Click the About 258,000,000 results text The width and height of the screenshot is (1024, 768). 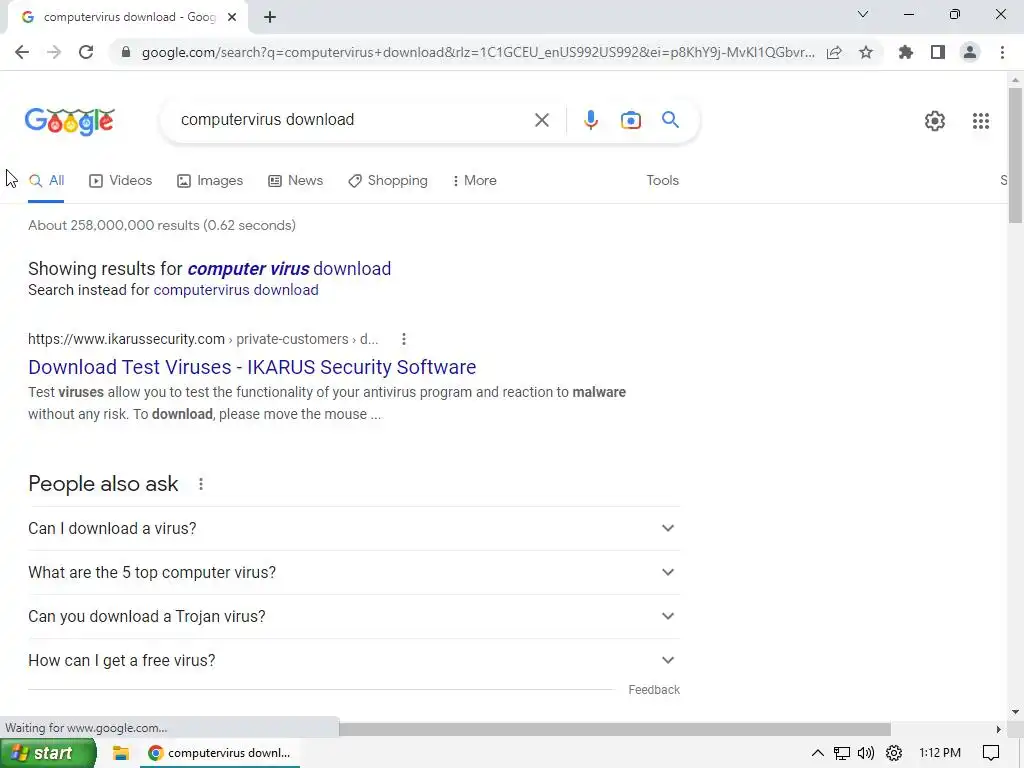click(x=162, y=225)
